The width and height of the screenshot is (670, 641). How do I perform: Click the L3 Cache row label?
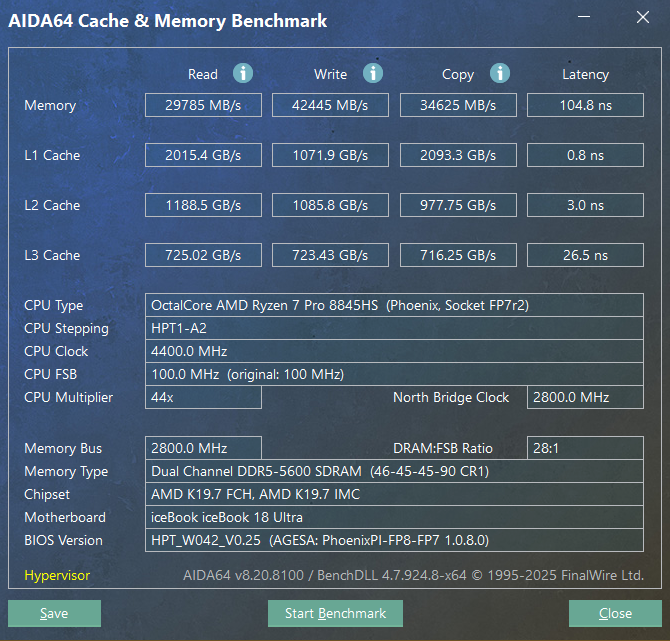[52, 255]
